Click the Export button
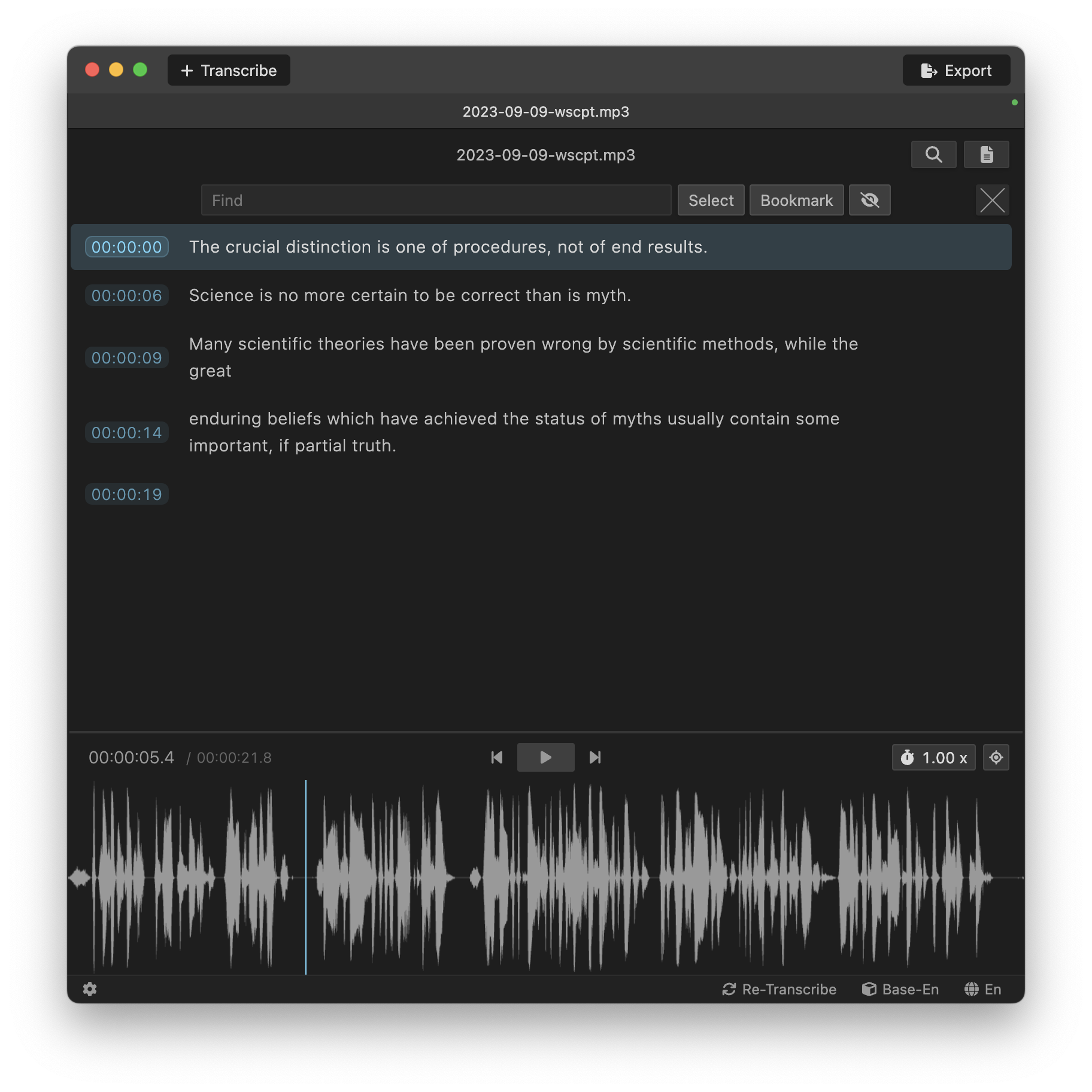1092x1092 pixels. 956,71
